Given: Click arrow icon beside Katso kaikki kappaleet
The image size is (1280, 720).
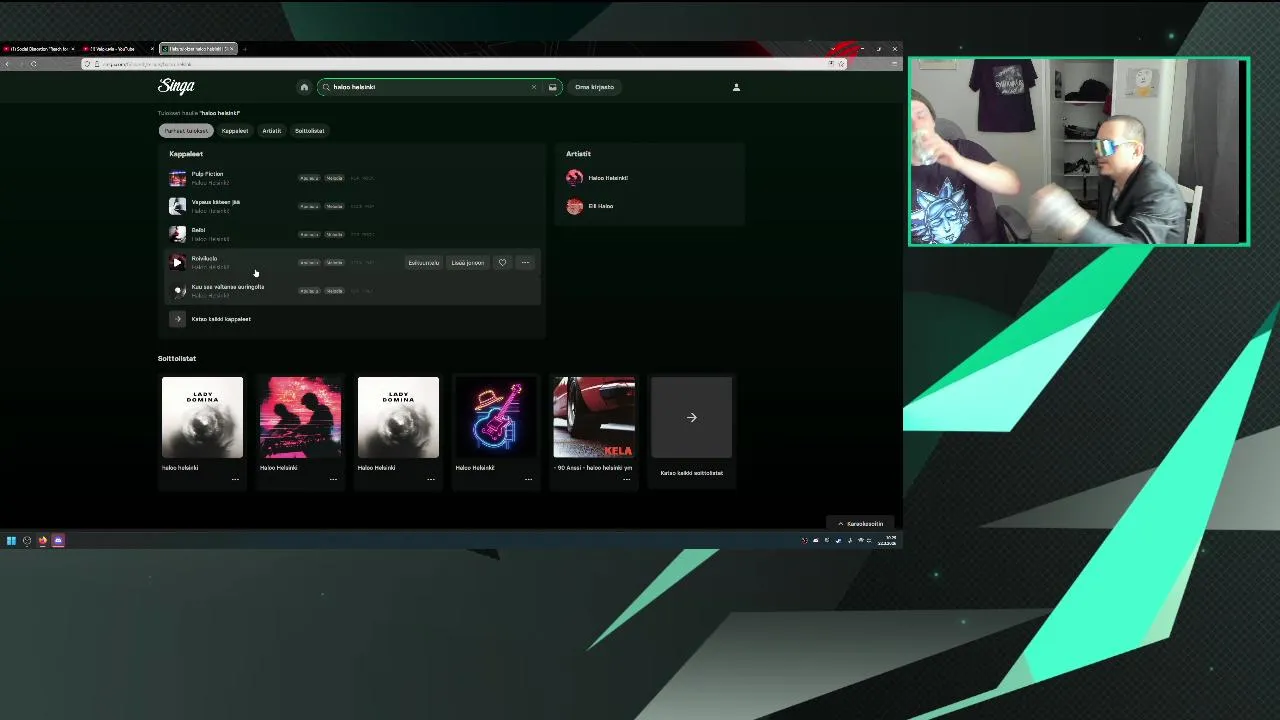Looking at the screenshot, I should 178,319.
